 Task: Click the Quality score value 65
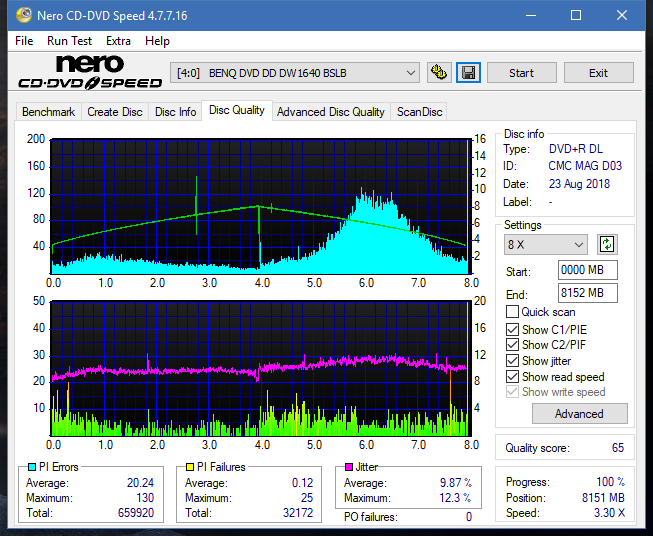point(618,448)
